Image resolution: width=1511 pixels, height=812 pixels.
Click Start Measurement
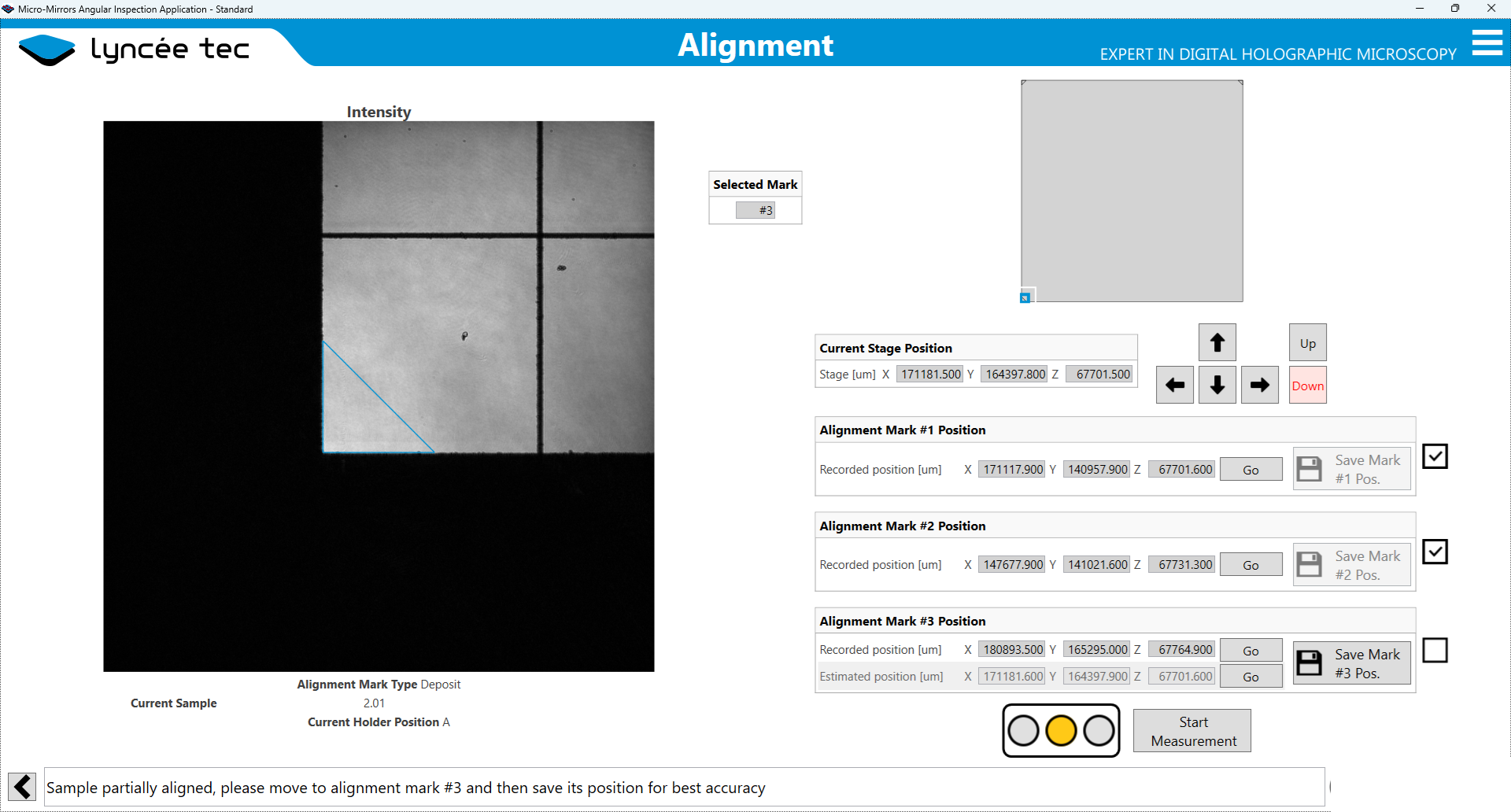click(x=1192, y=731)
